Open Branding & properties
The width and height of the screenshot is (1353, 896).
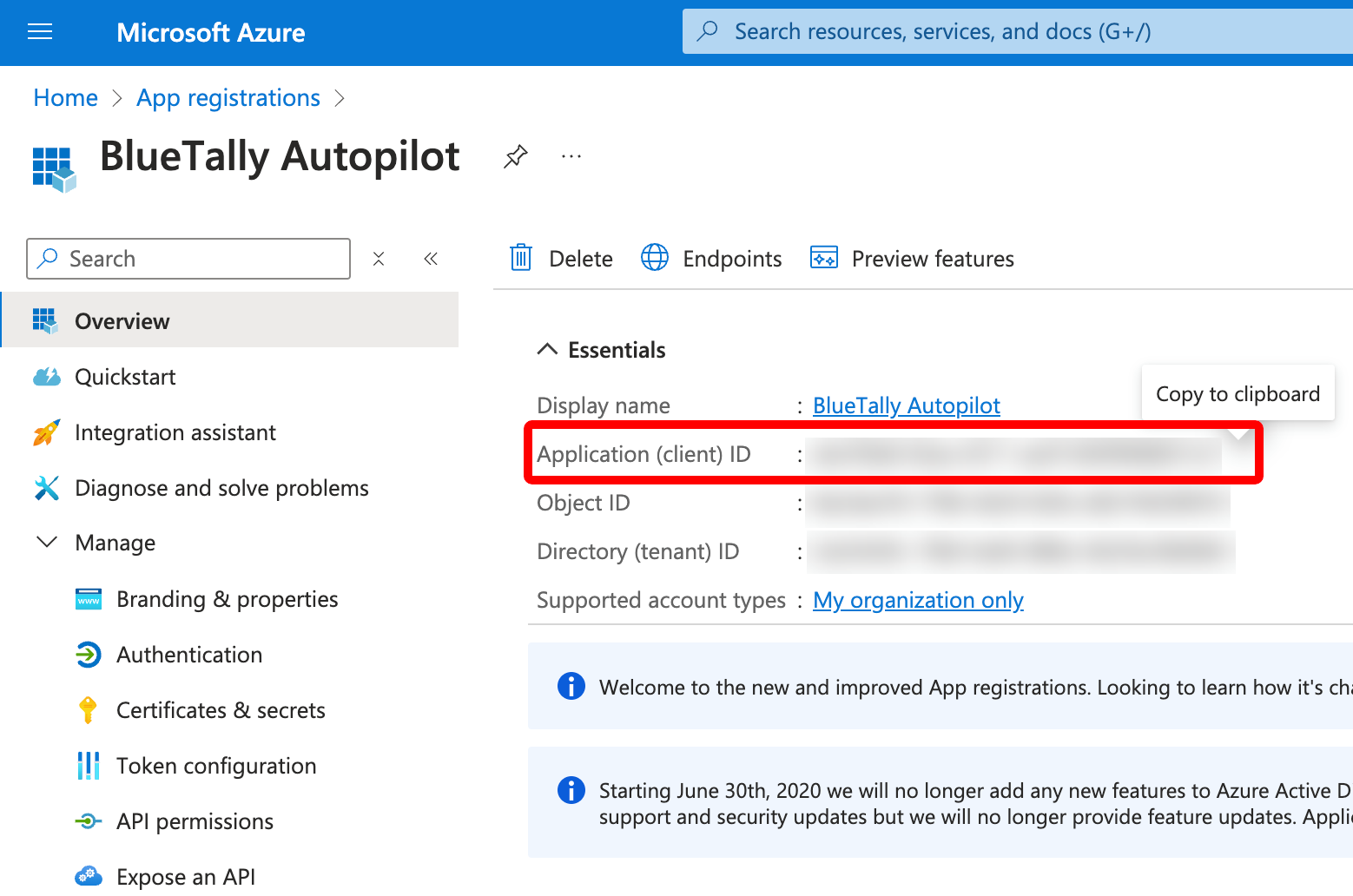227,599
